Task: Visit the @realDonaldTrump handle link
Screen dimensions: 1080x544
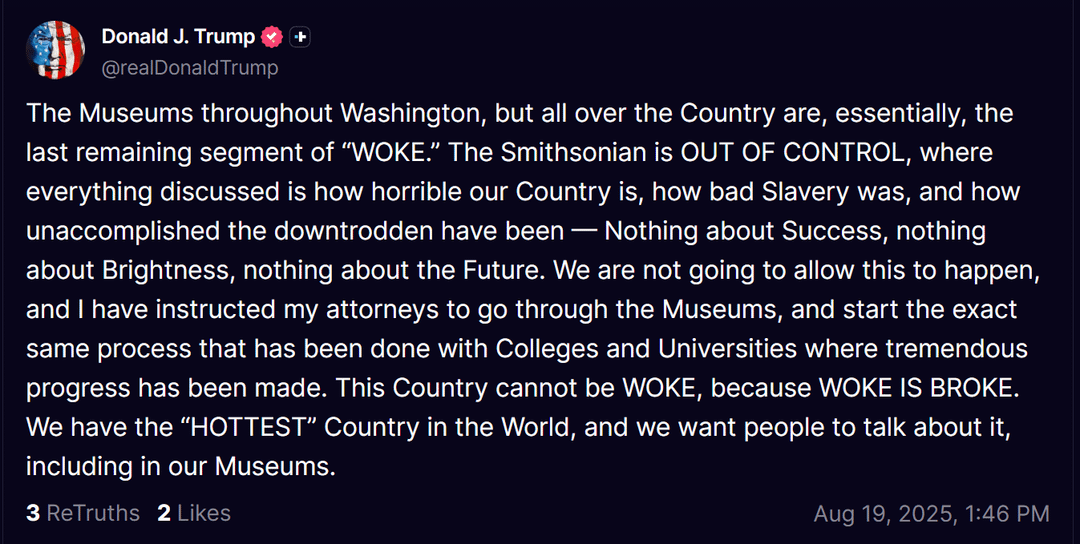Action: [190, 68]
